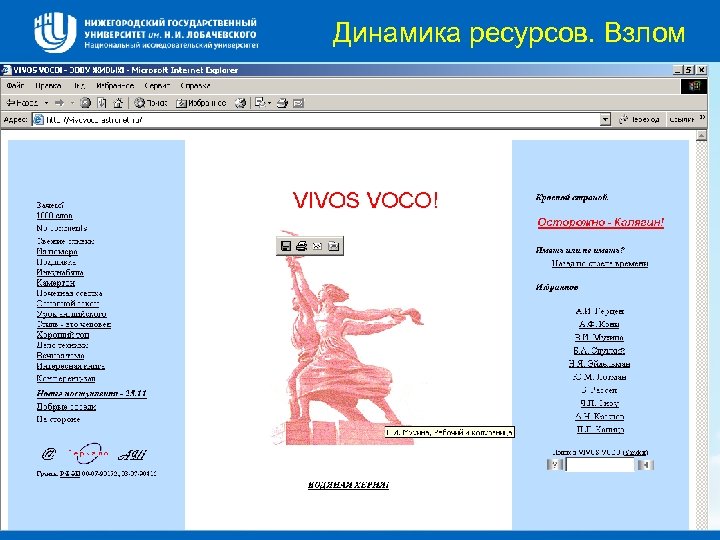Open My Pictures from floating image toolbar
This screenshot has height=540, width=720.
pos(333,246)
